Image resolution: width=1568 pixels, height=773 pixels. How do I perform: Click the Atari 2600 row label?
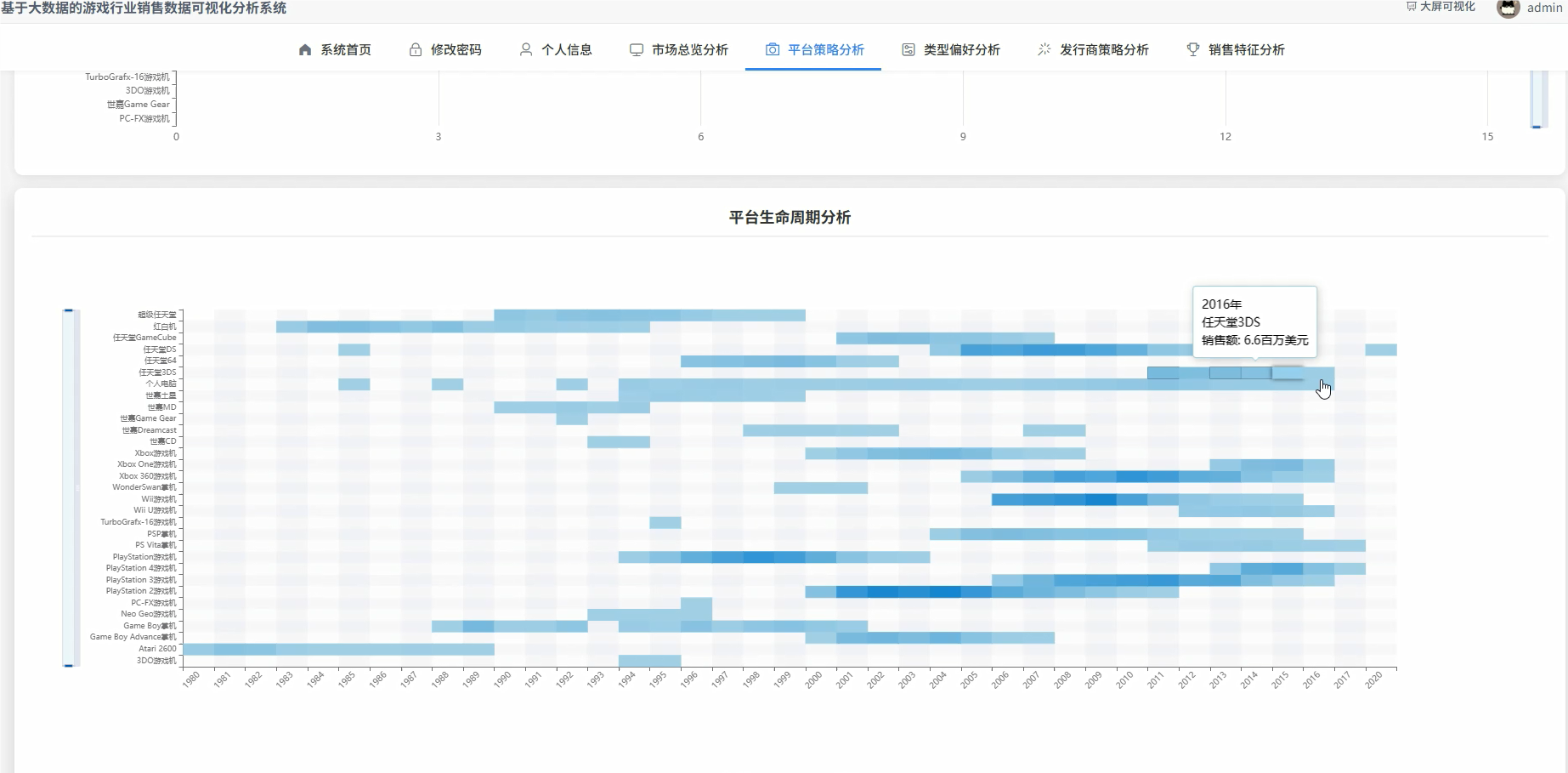click(x=157, y=649)
